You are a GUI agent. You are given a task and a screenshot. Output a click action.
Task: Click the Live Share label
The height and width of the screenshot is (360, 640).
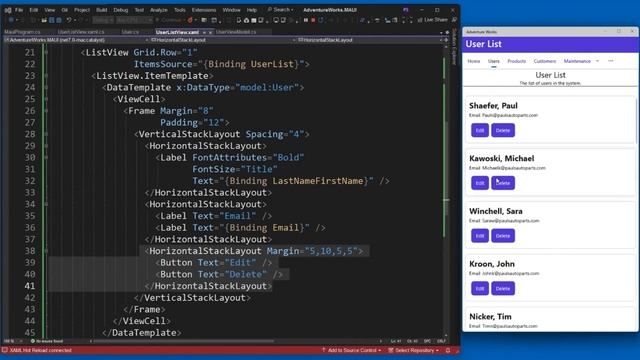pyautogui.click(x=436, y=20)
